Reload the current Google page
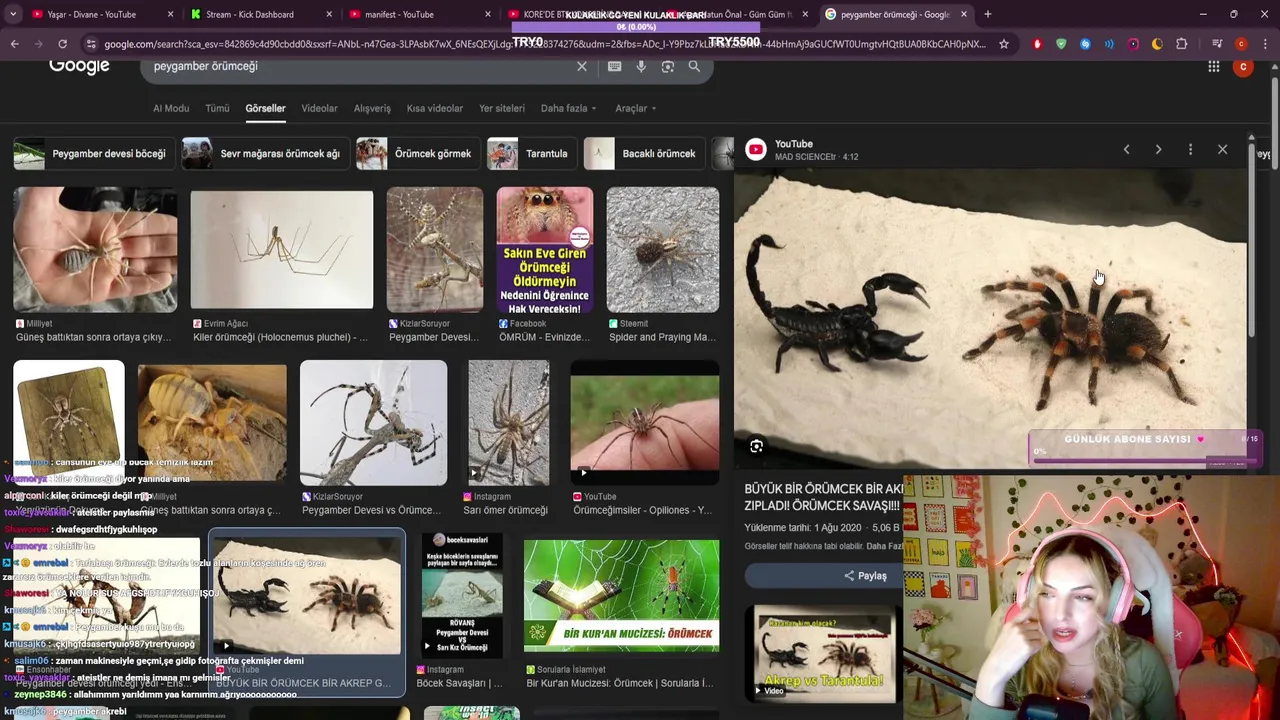The image size is (1280, 720). click(x=62, y=44)
